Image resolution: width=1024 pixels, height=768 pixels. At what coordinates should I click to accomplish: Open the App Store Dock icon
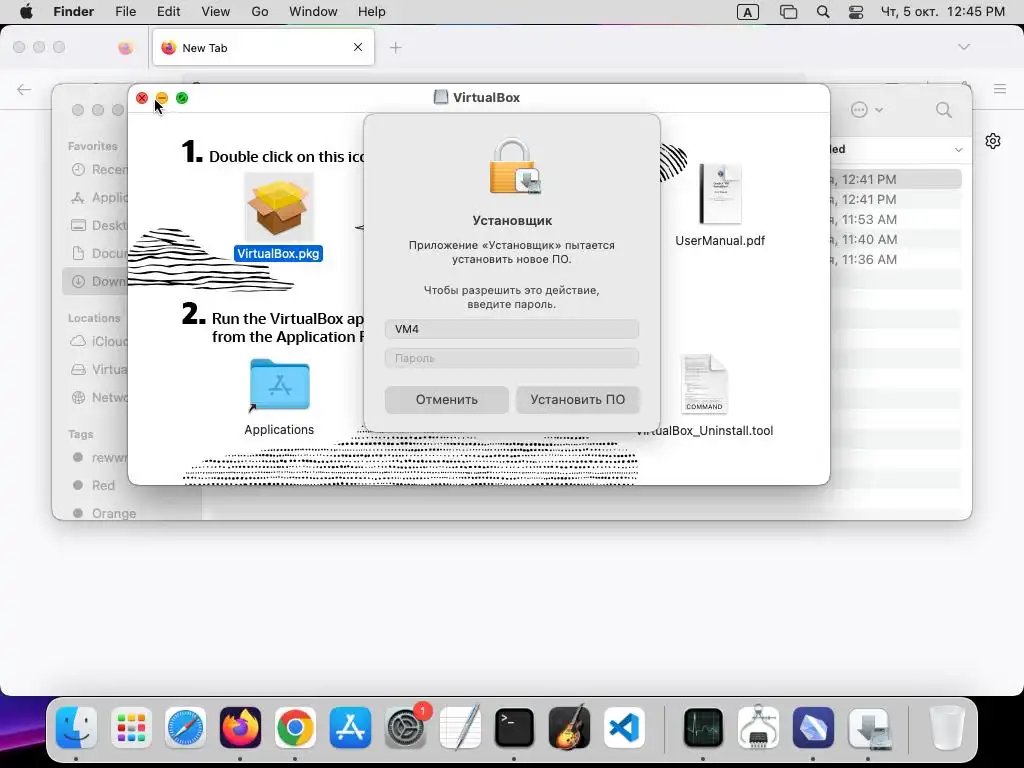[350, 728]
